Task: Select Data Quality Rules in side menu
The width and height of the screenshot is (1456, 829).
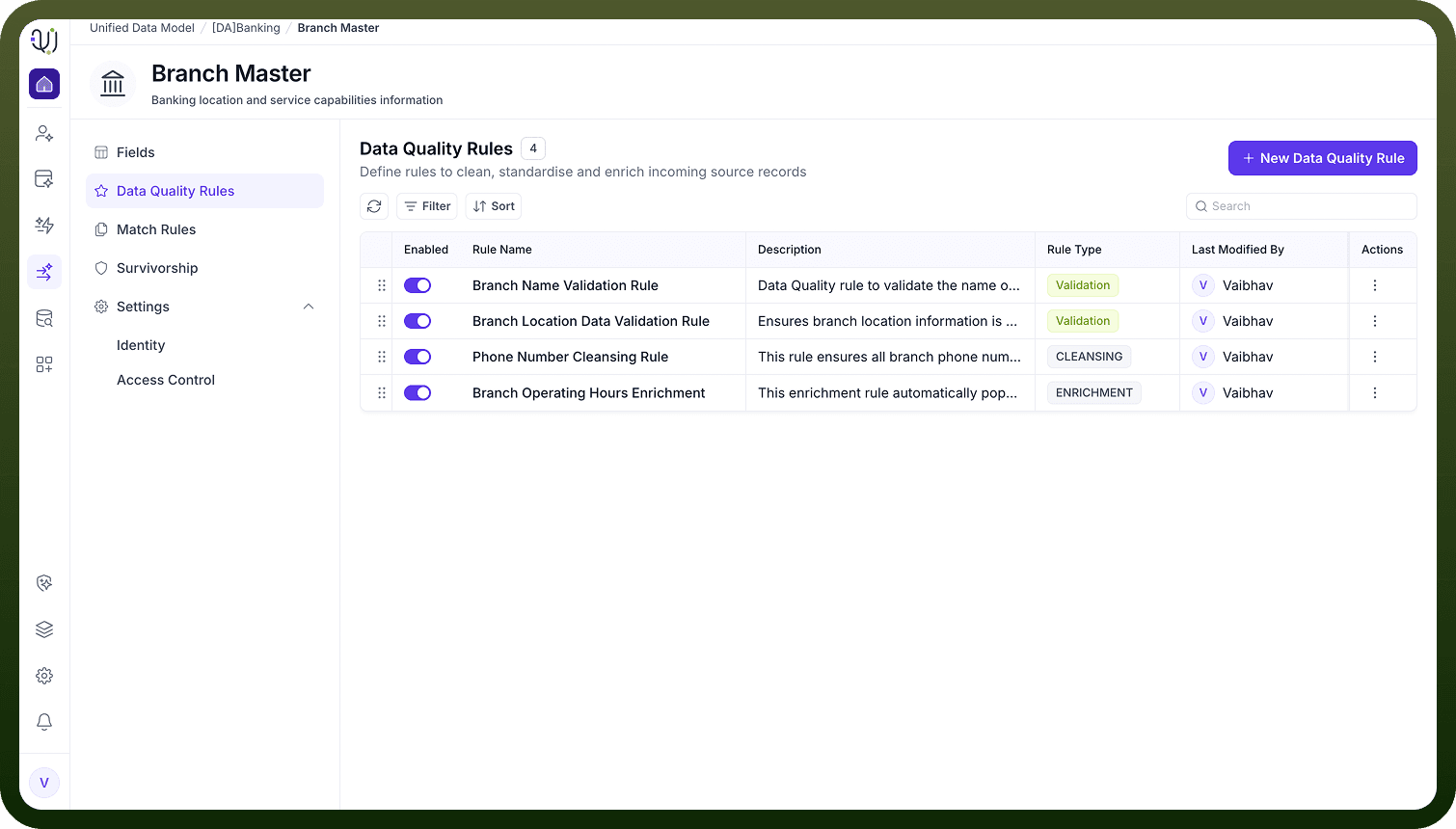Action: 204,191
